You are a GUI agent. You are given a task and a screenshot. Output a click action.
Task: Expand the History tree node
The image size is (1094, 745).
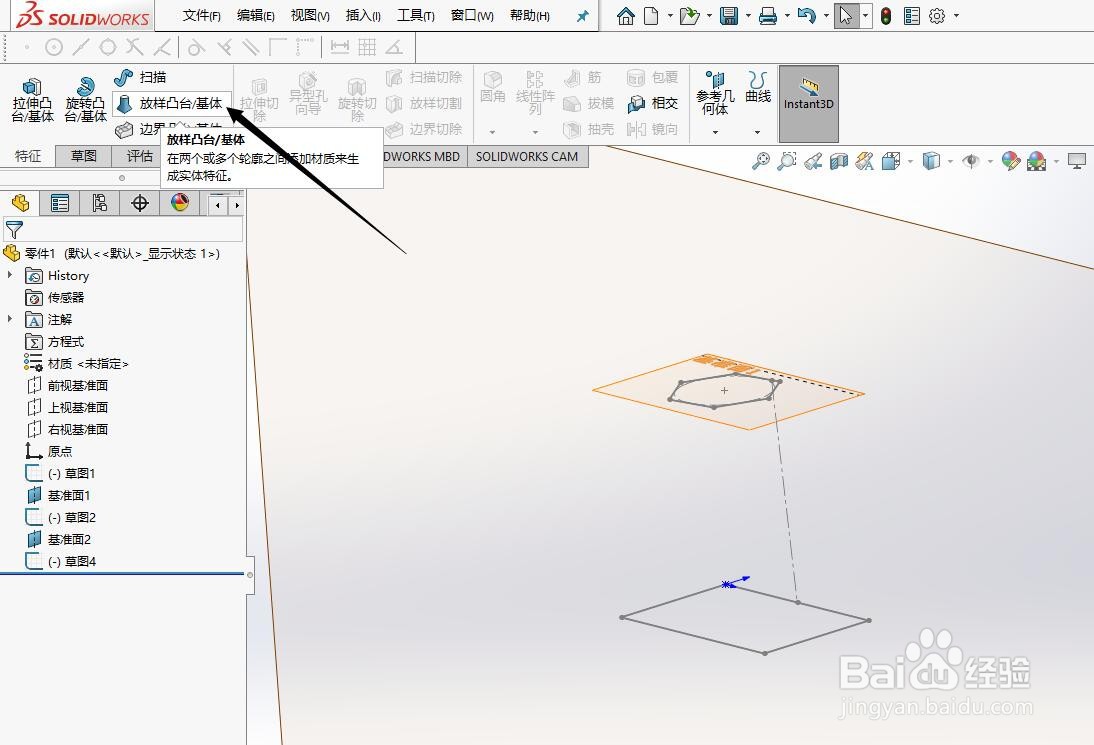point(10,275)
